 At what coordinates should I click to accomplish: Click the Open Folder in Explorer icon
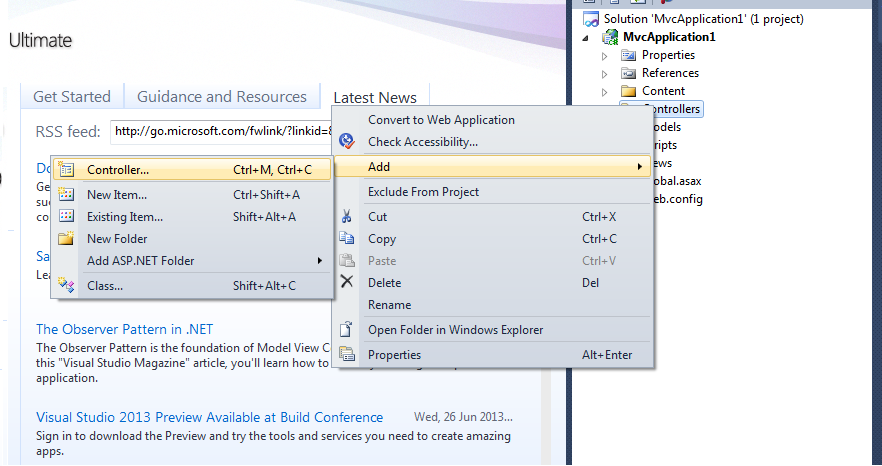point(346,329)
